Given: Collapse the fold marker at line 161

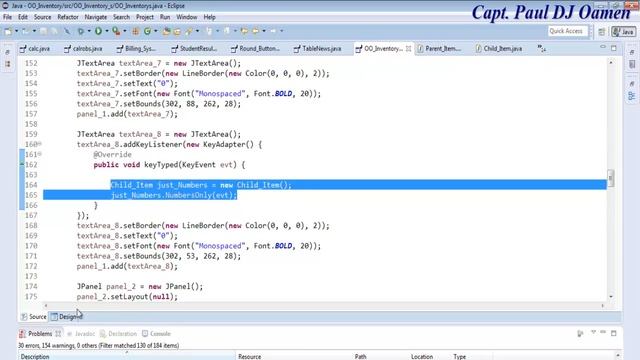Looking at the screenshot, I should tap(40, 154).
